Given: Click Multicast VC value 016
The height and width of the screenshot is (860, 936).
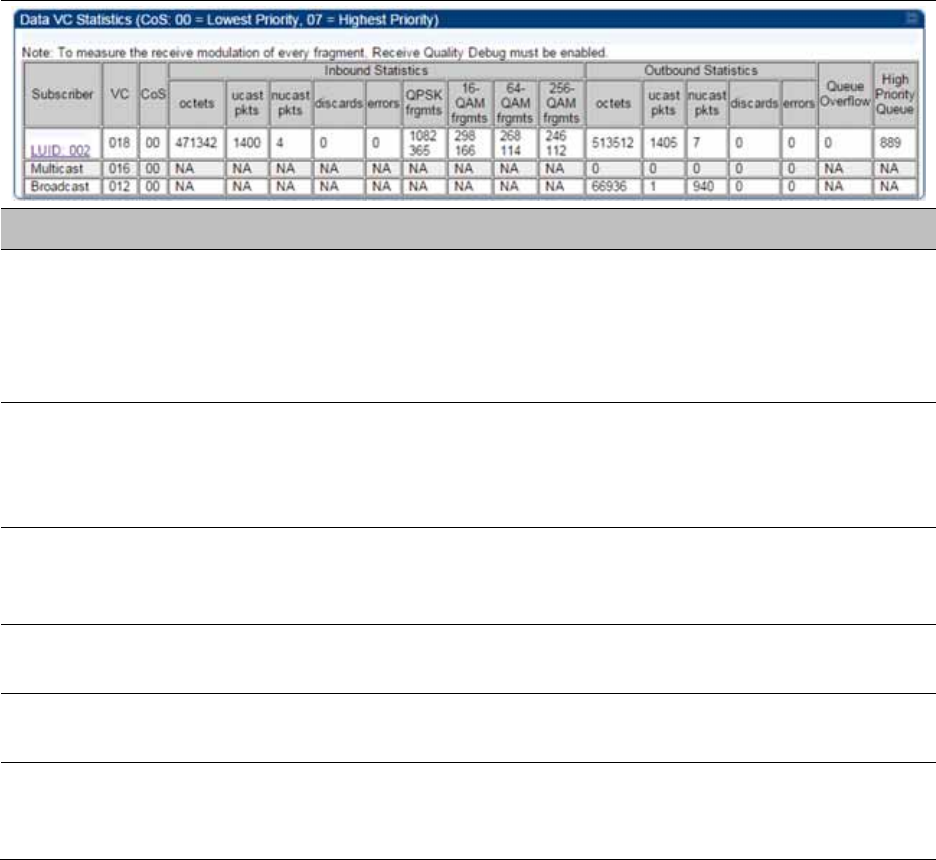Looking at the screenshot, I should [x=119, y=169].
